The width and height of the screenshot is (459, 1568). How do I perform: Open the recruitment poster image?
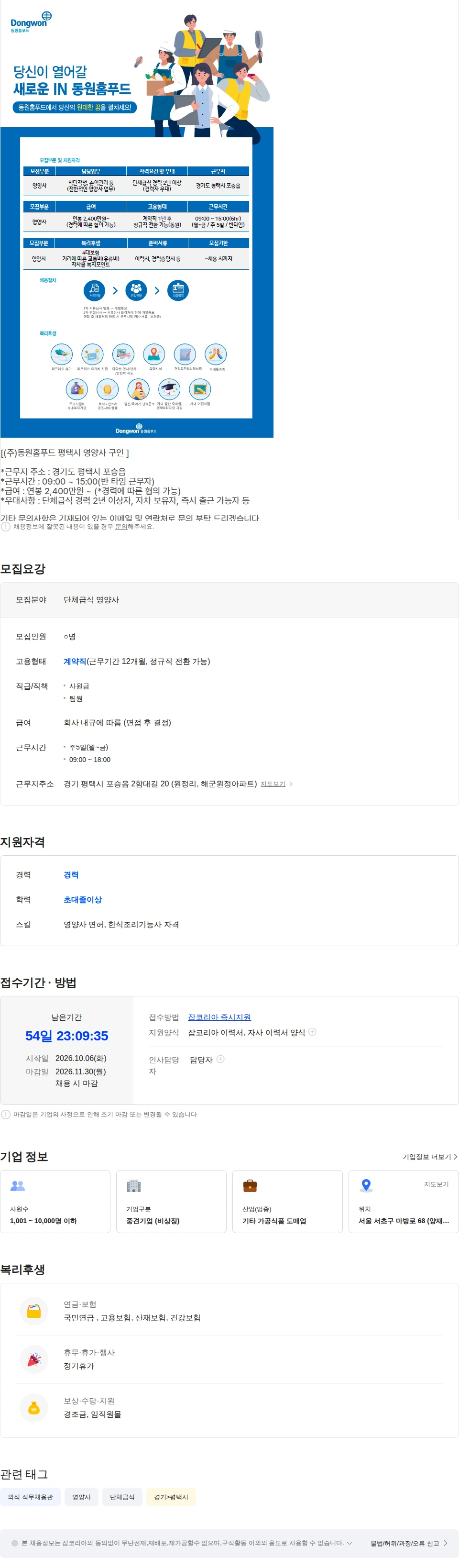pos(137,219)
